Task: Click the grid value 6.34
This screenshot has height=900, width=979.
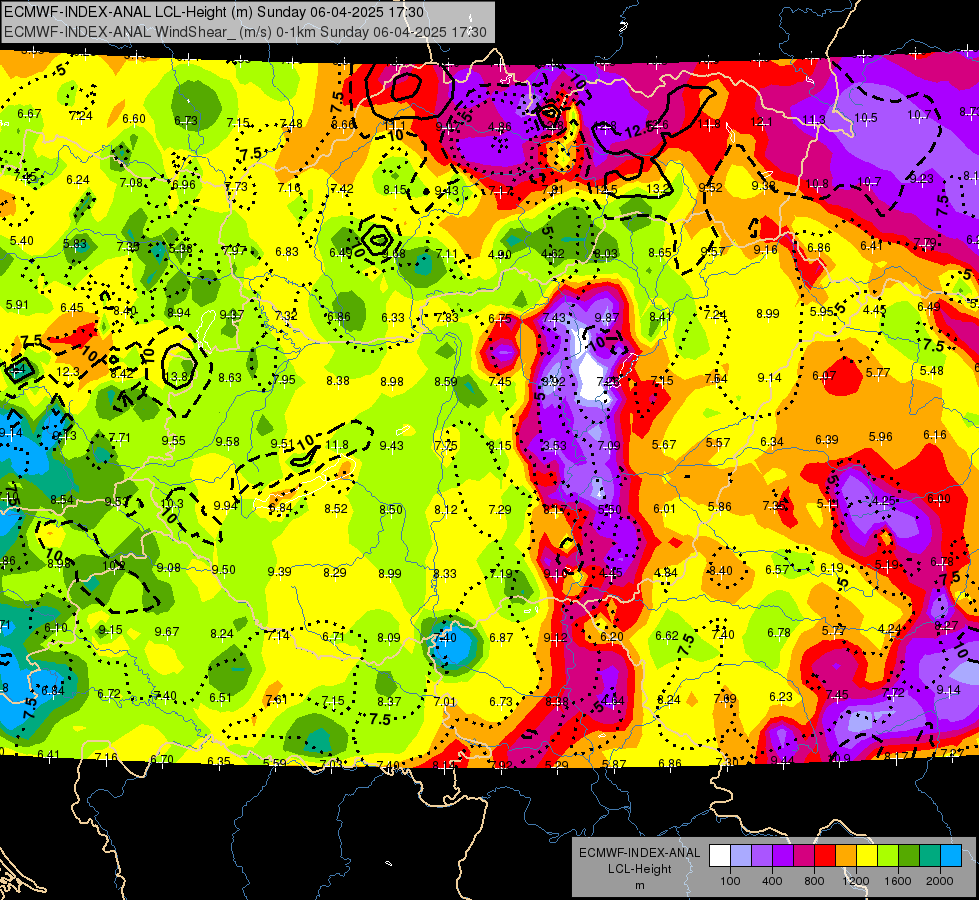Action: 772,442
